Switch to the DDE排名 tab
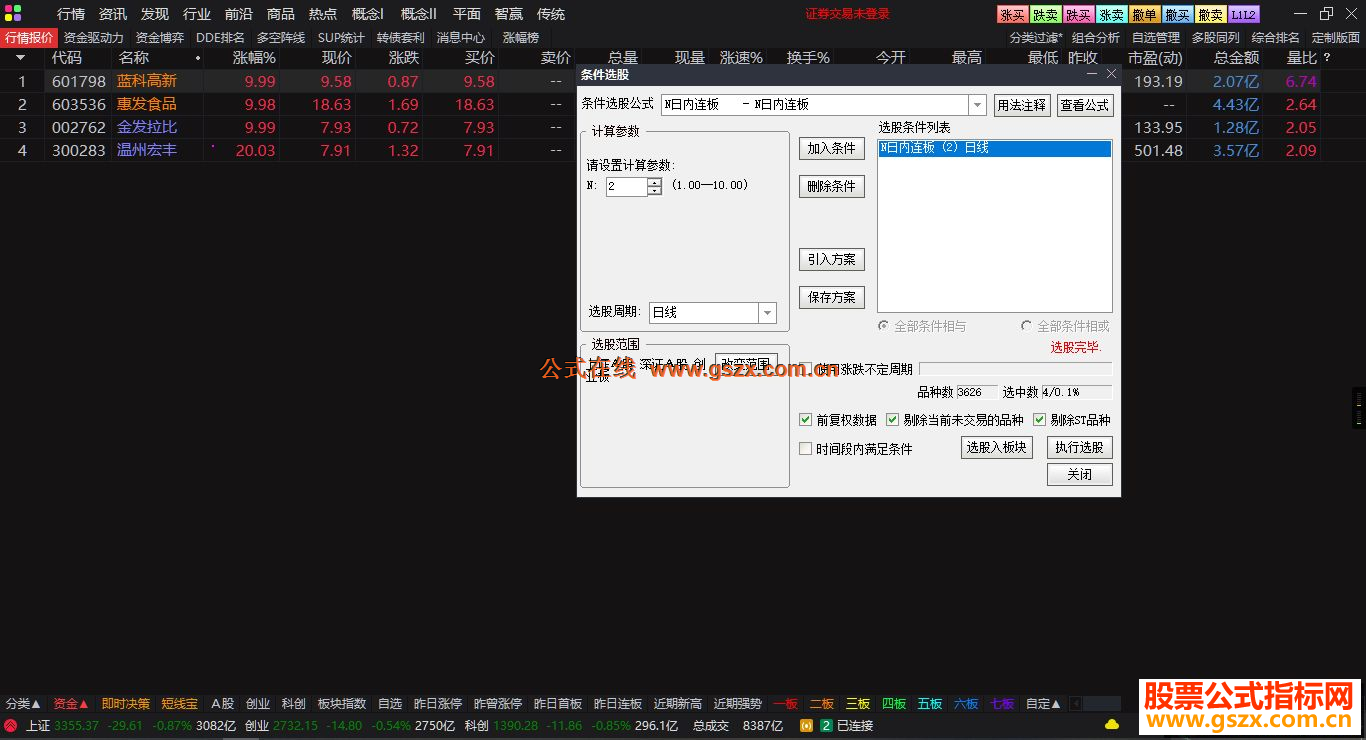 tap(220, 38)
